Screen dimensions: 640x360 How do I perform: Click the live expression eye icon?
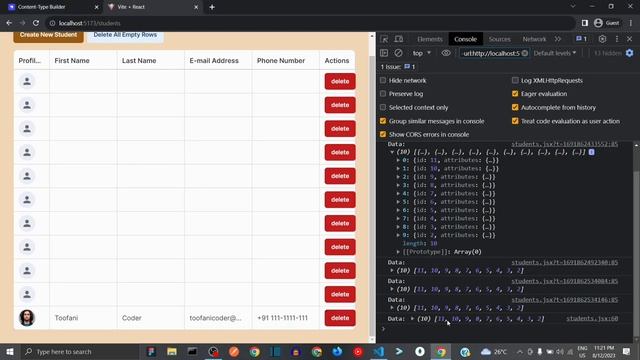pyautogui.click(x=446, y=53)
